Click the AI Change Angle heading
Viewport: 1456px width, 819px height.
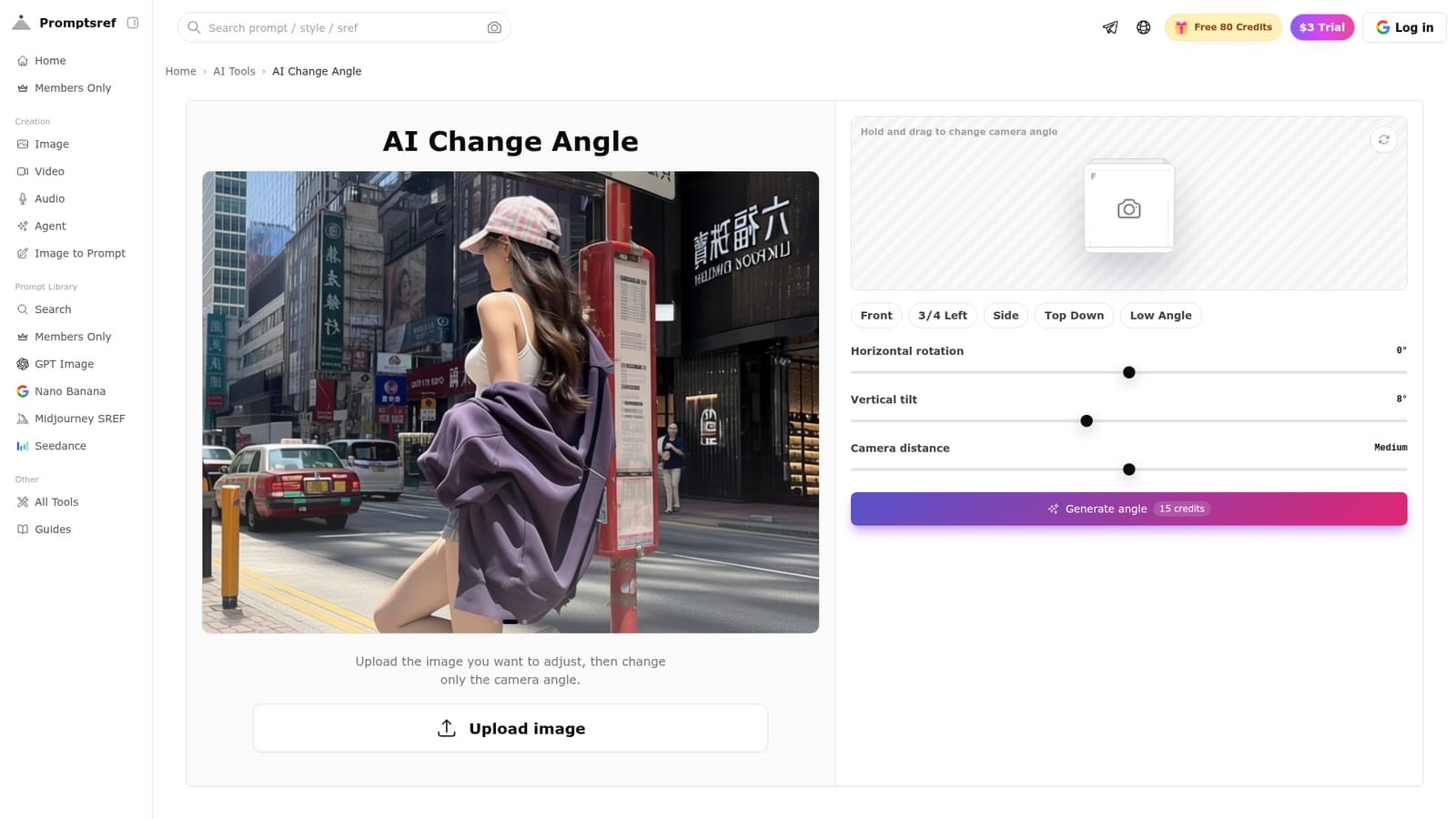pos(511,141)
